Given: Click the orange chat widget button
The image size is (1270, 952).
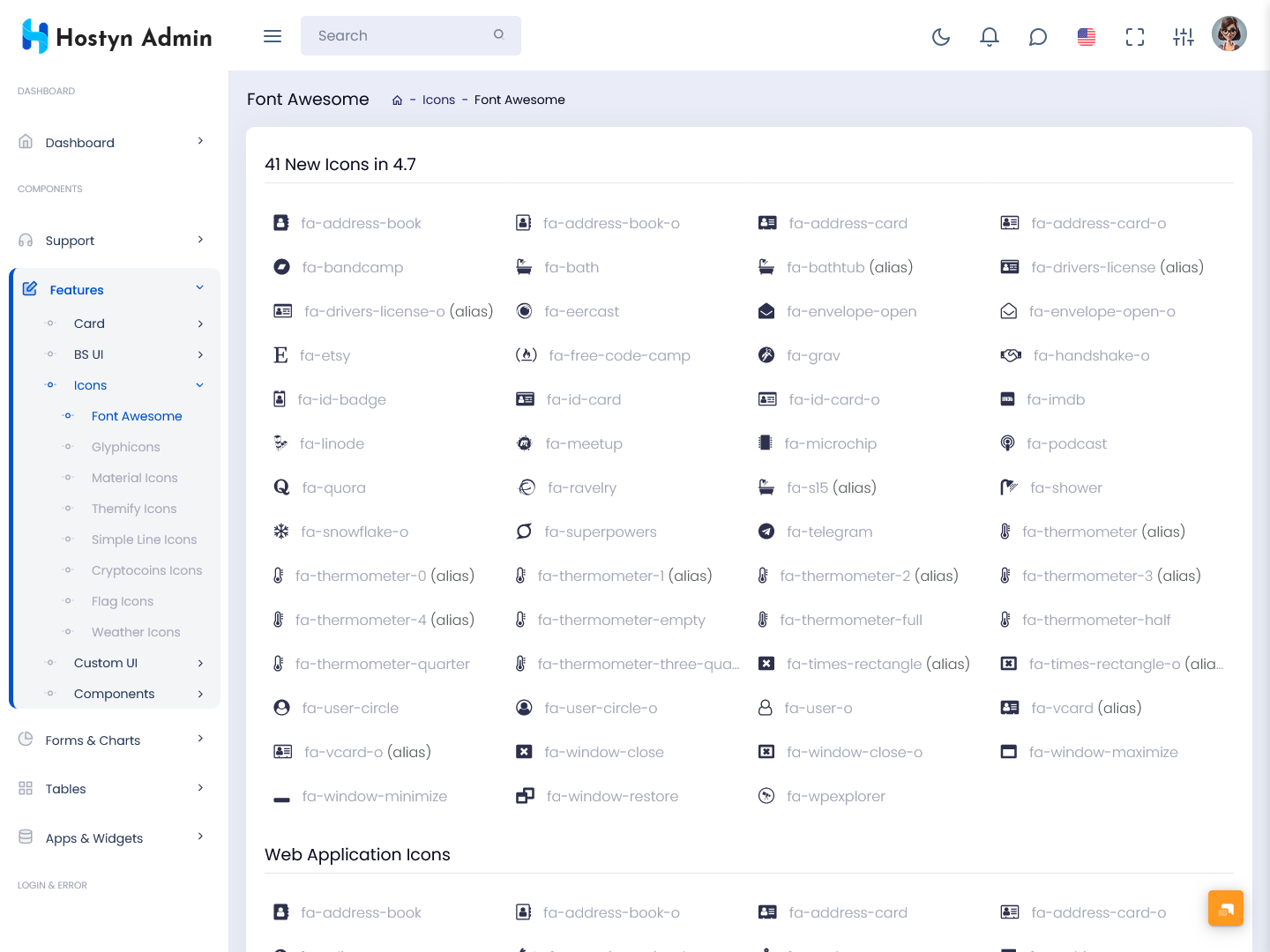Looking at the screenshot, I should 1226,908.
